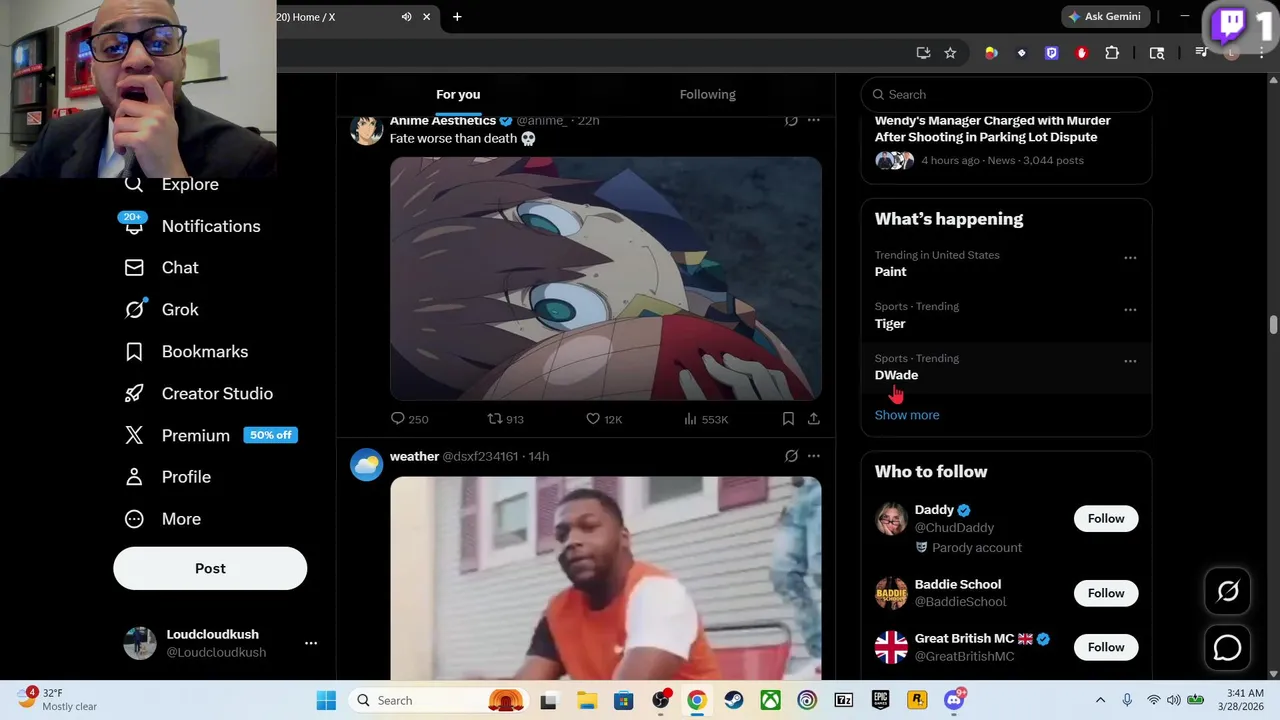The width and height of the screenshot is (1280, 720).
Task: Open the floating chat bubble button
Action: [1228, 648]
